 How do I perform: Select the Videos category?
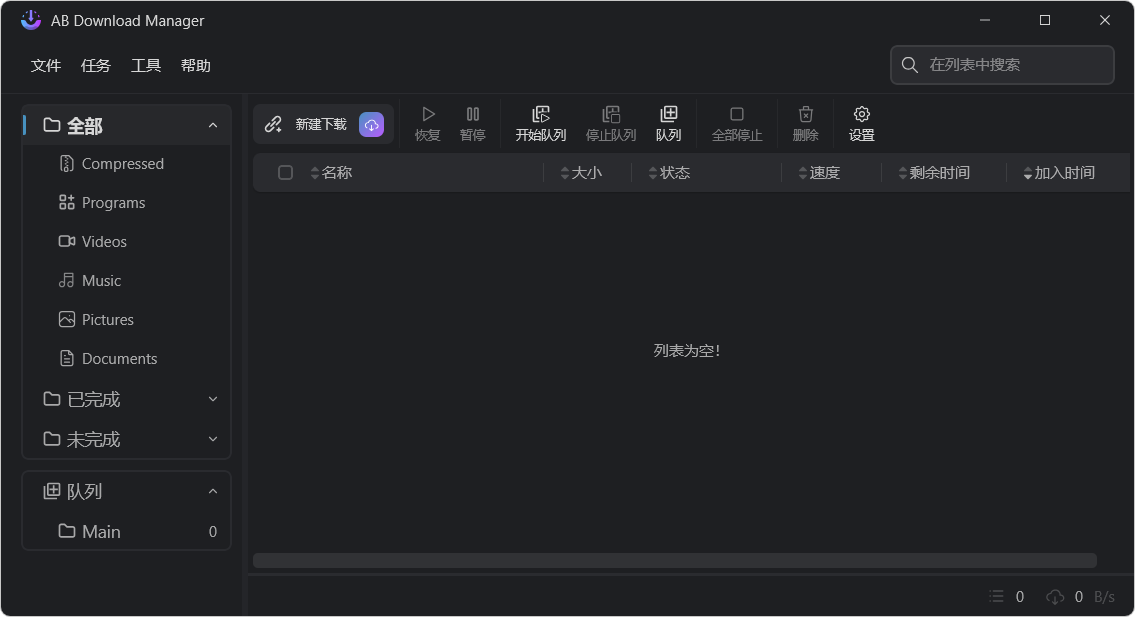127,242
